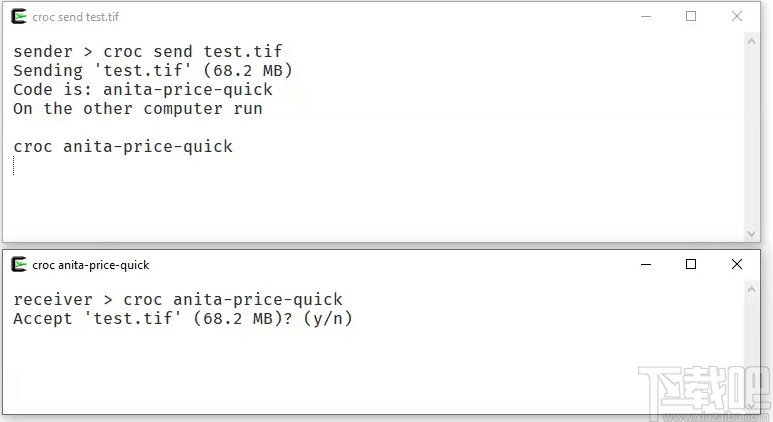This screenshot has height=422, width=773.
Task: Click the croc icon in receiver window title
Action: coord(18,265)
